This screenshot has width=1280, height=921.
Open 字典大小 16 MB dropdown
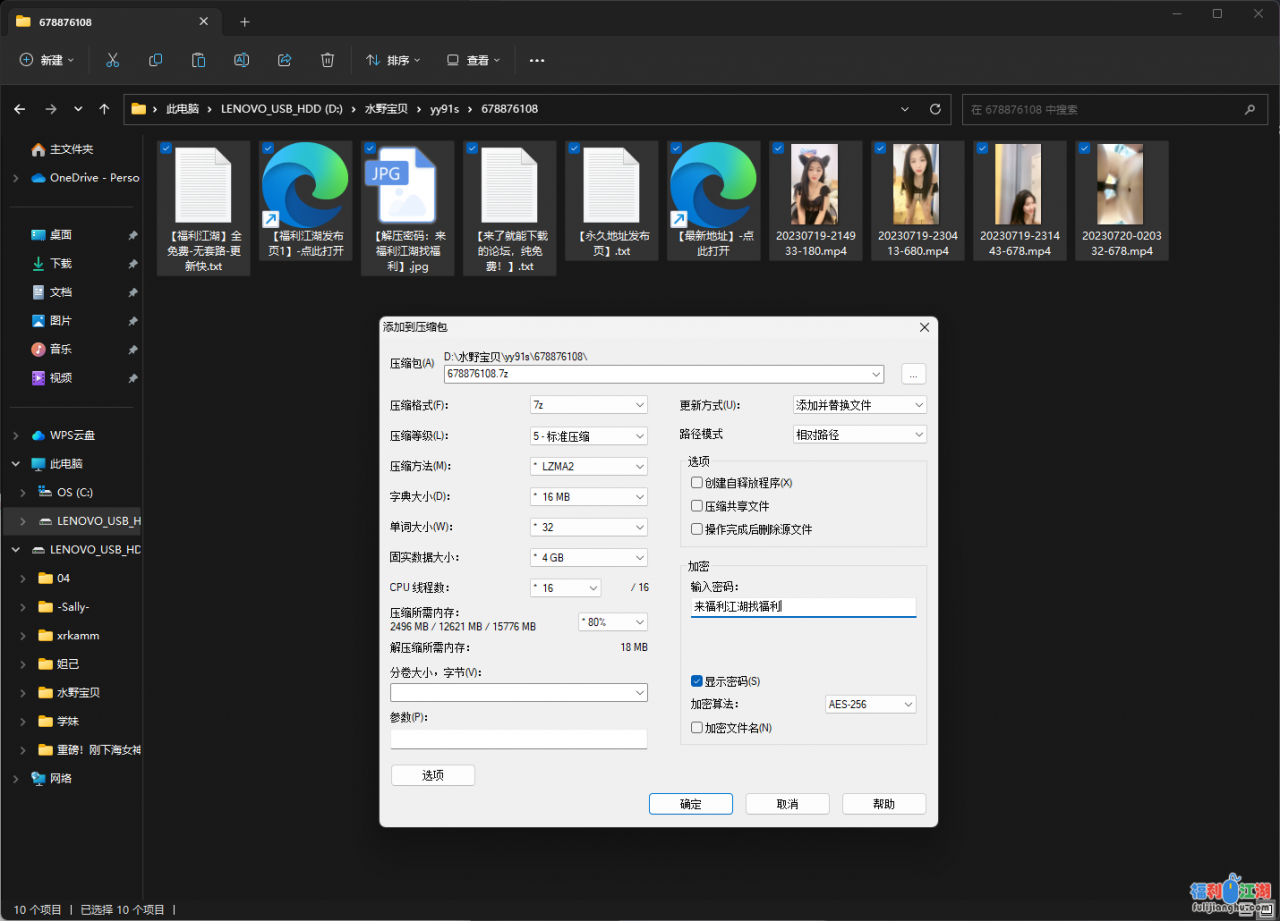click(x=589, y=497)
